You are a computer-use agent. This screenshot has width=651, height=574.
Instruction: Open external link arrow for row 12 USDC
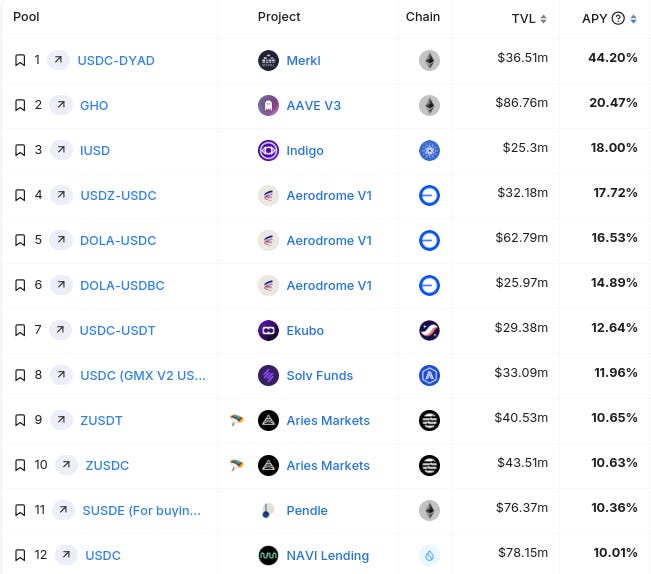(x=66, y=555)
